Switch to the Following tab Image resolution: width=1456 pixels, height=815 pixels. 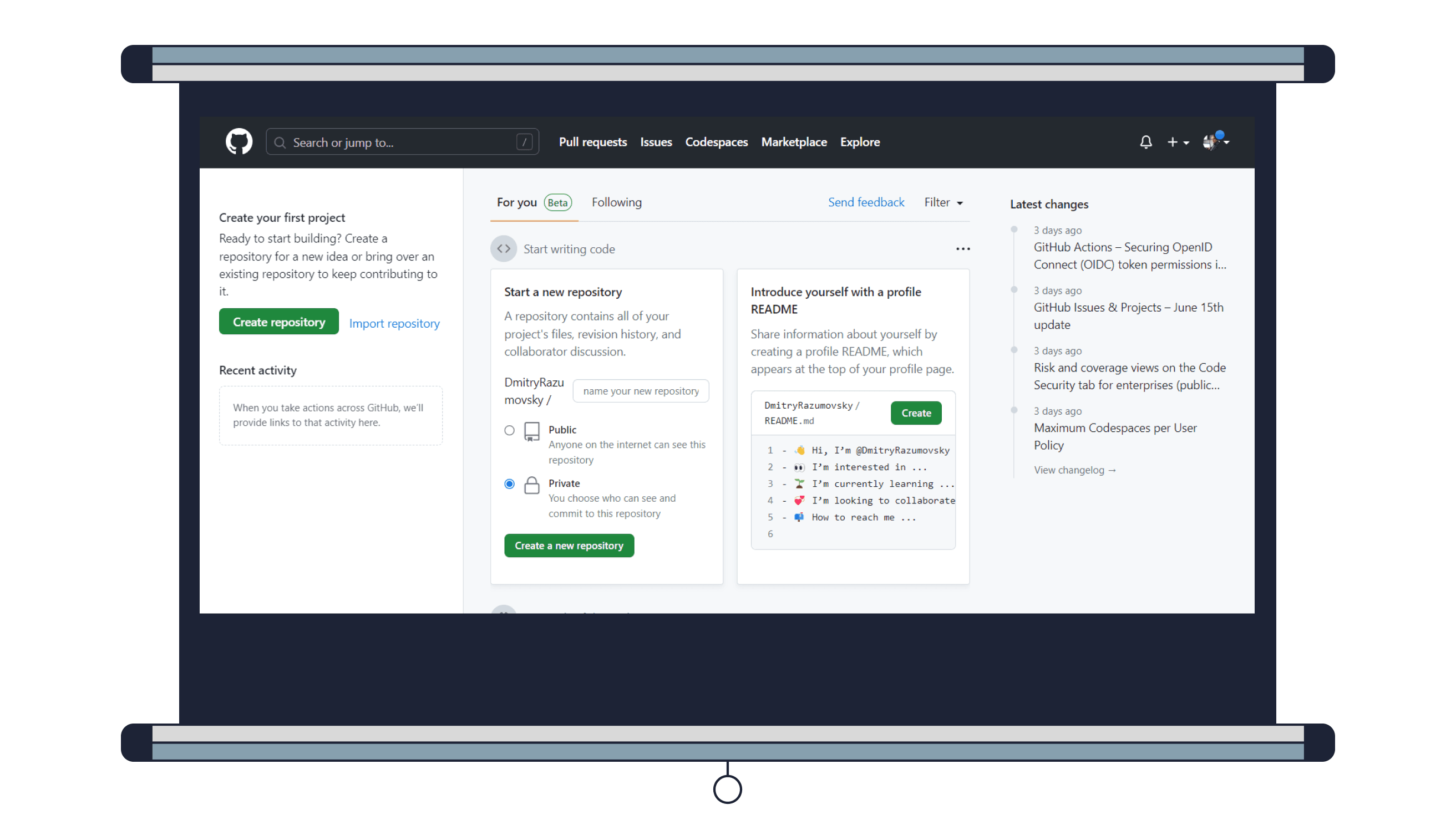coord(617,202)
